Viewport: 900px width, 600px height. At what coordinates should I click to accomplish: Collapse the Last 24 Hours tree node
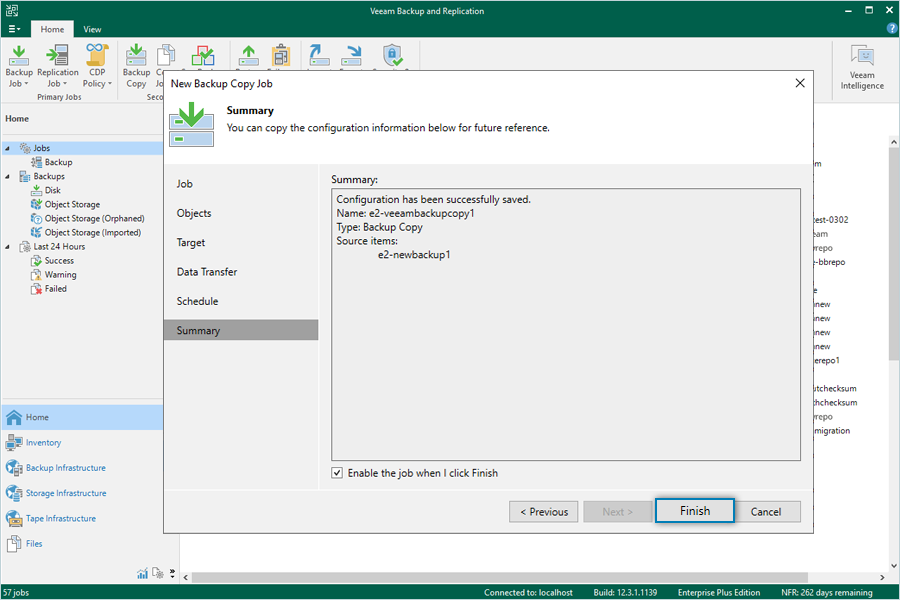click(x=7, y=247)
